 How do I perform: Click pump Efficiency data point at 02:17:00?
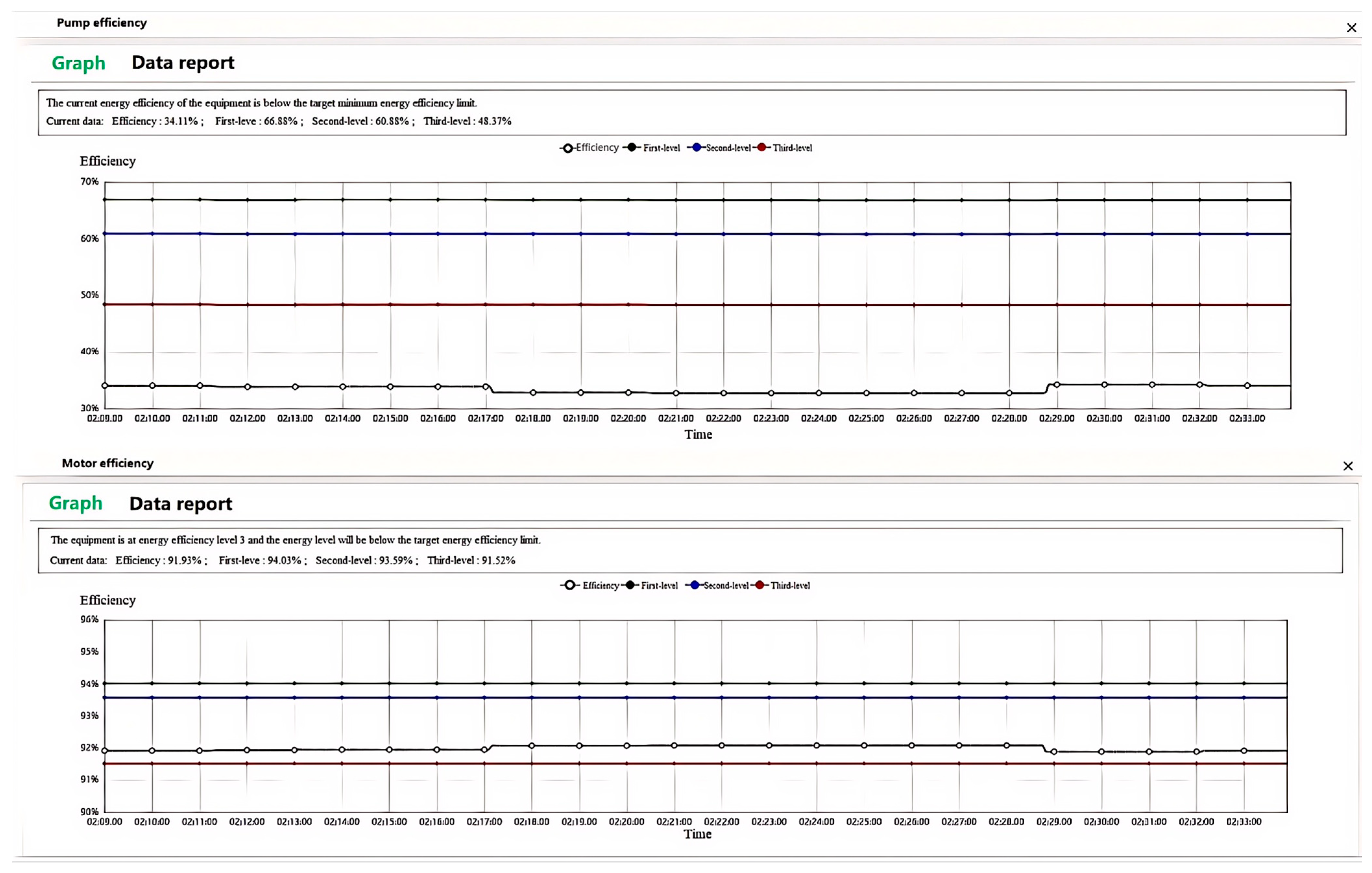486,387
